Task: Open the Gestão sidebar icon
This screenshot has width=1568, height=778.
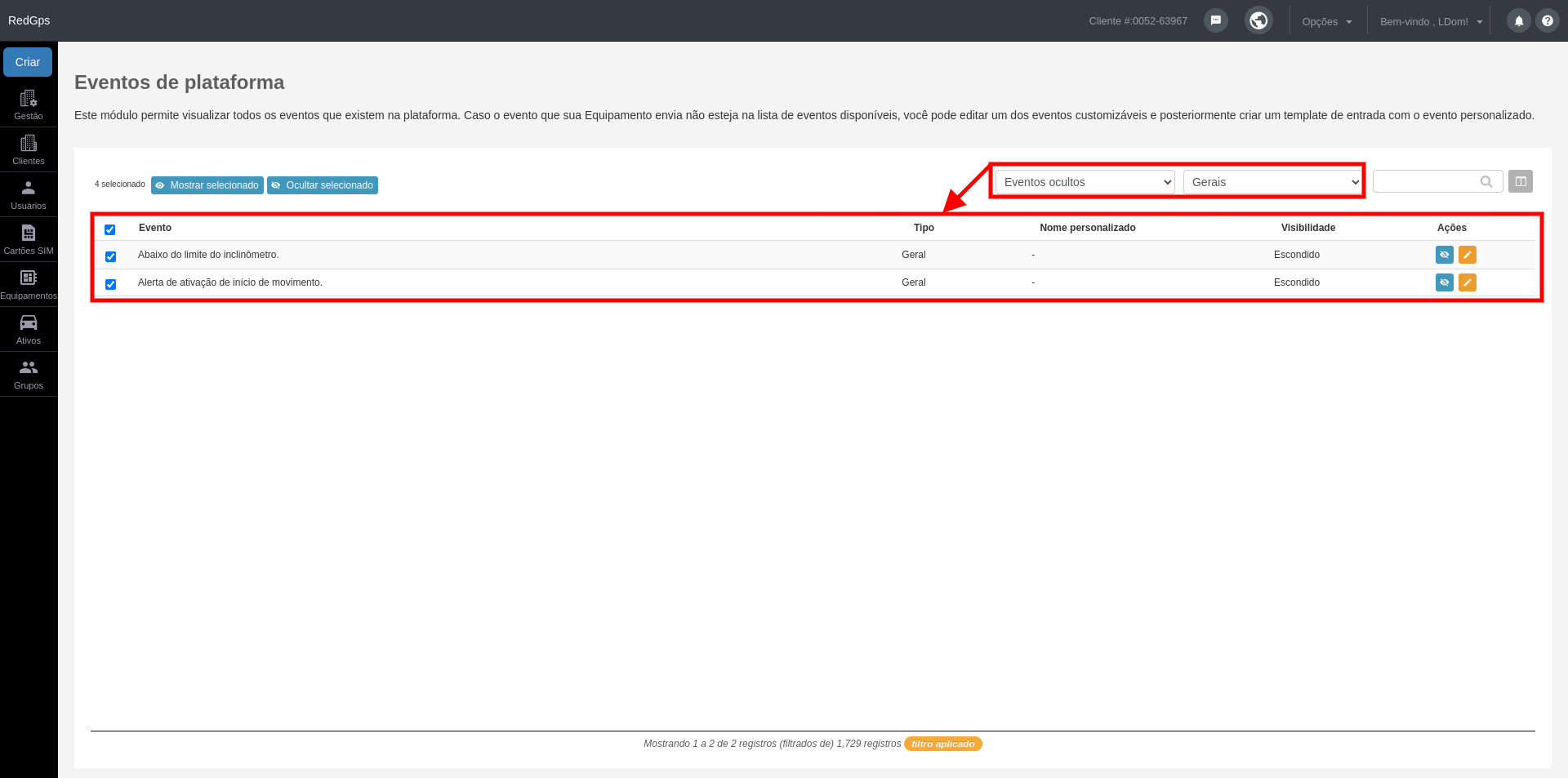Action: point(29,99)
